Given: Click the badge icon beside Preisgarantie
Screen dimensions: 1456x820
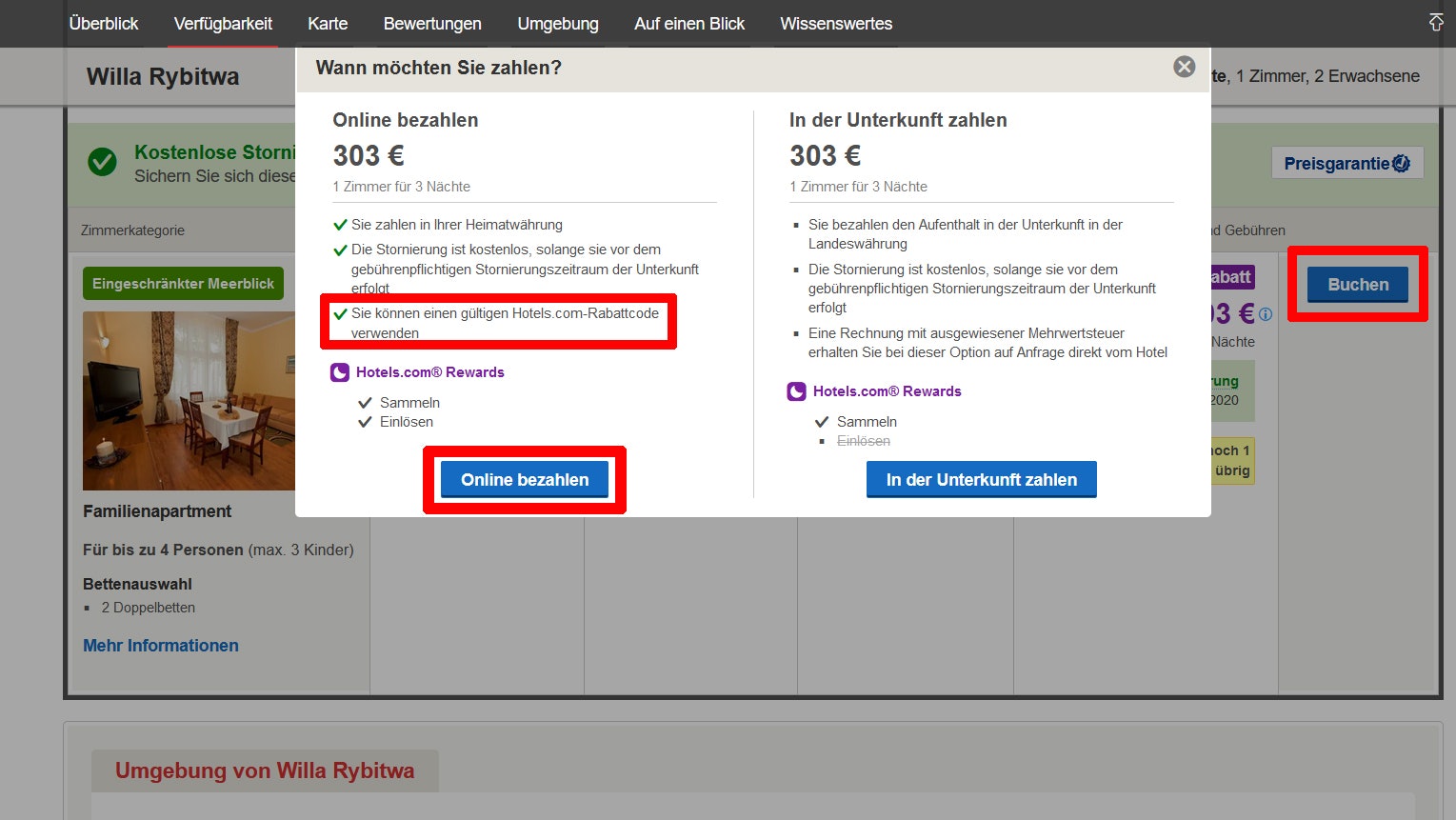Looking at the screenshot, I should (1400, 163).
